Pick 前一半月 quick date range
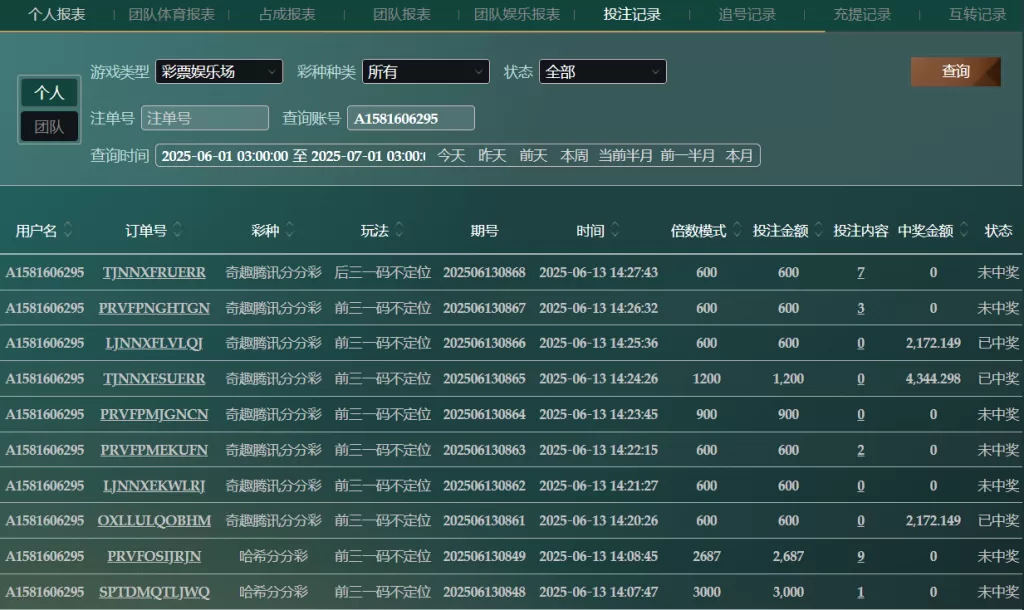Screen dimensions: 1024x610 [x=687, y=155]
